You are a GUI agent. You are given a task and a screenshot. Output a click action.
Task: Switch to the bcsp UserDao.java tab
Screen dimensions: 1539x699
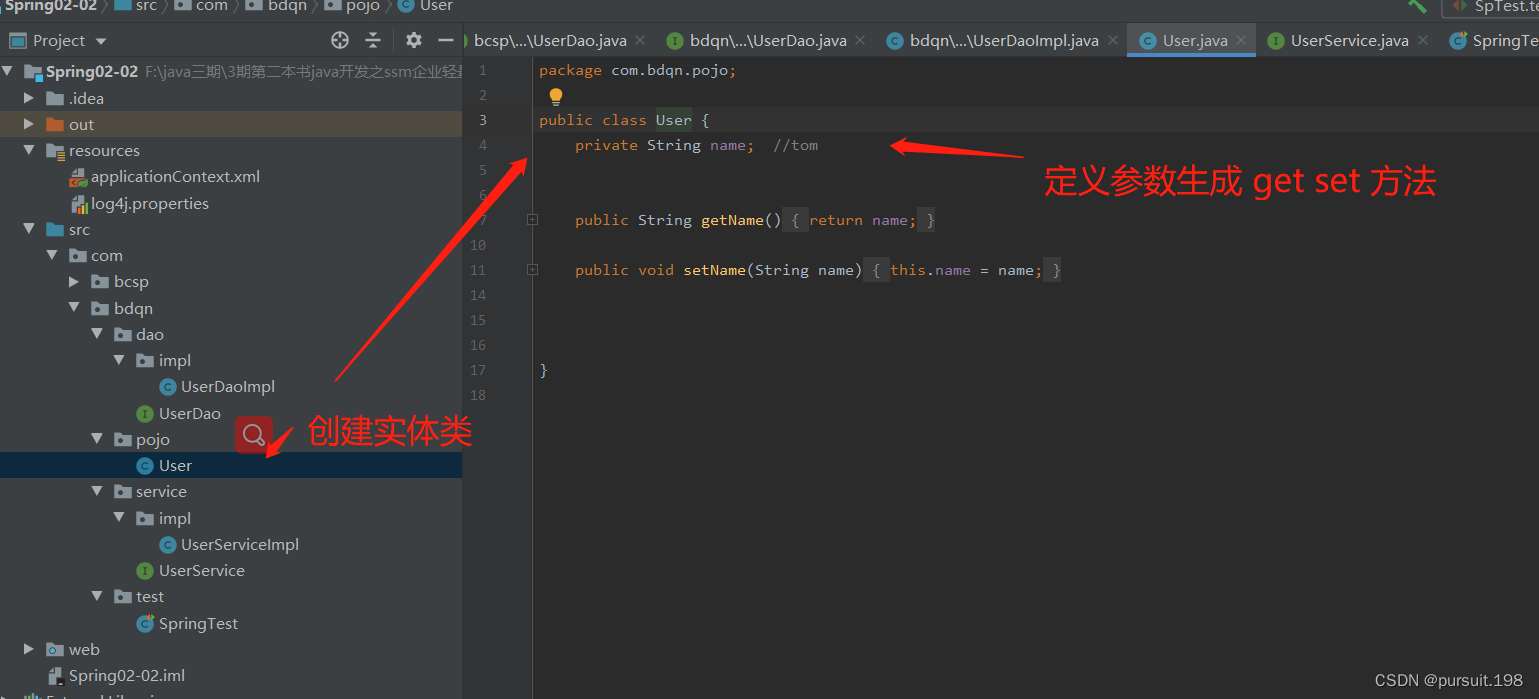click(550, 40)
